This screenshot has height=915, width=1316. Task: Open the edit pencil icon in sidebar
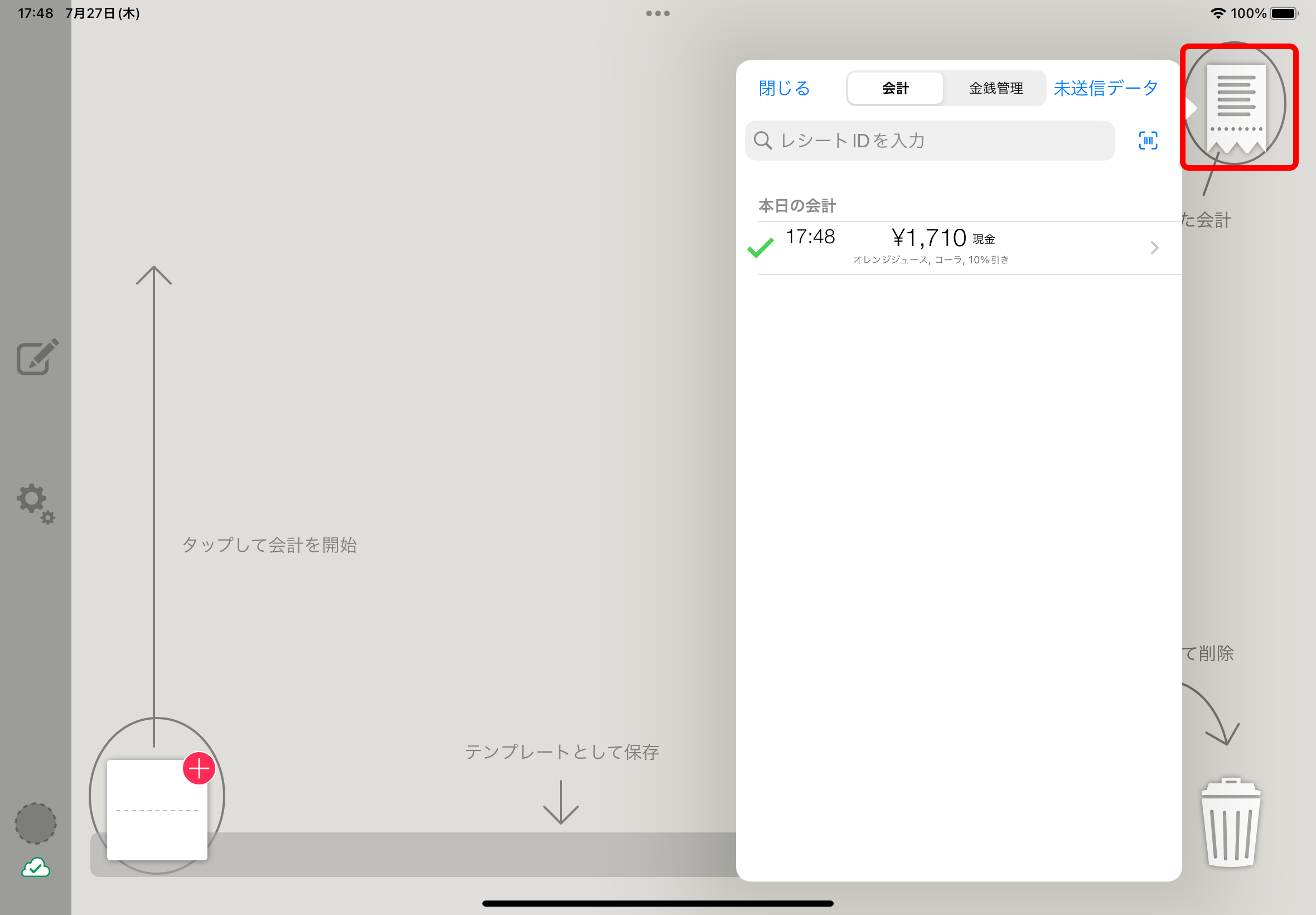coord(37,357)
